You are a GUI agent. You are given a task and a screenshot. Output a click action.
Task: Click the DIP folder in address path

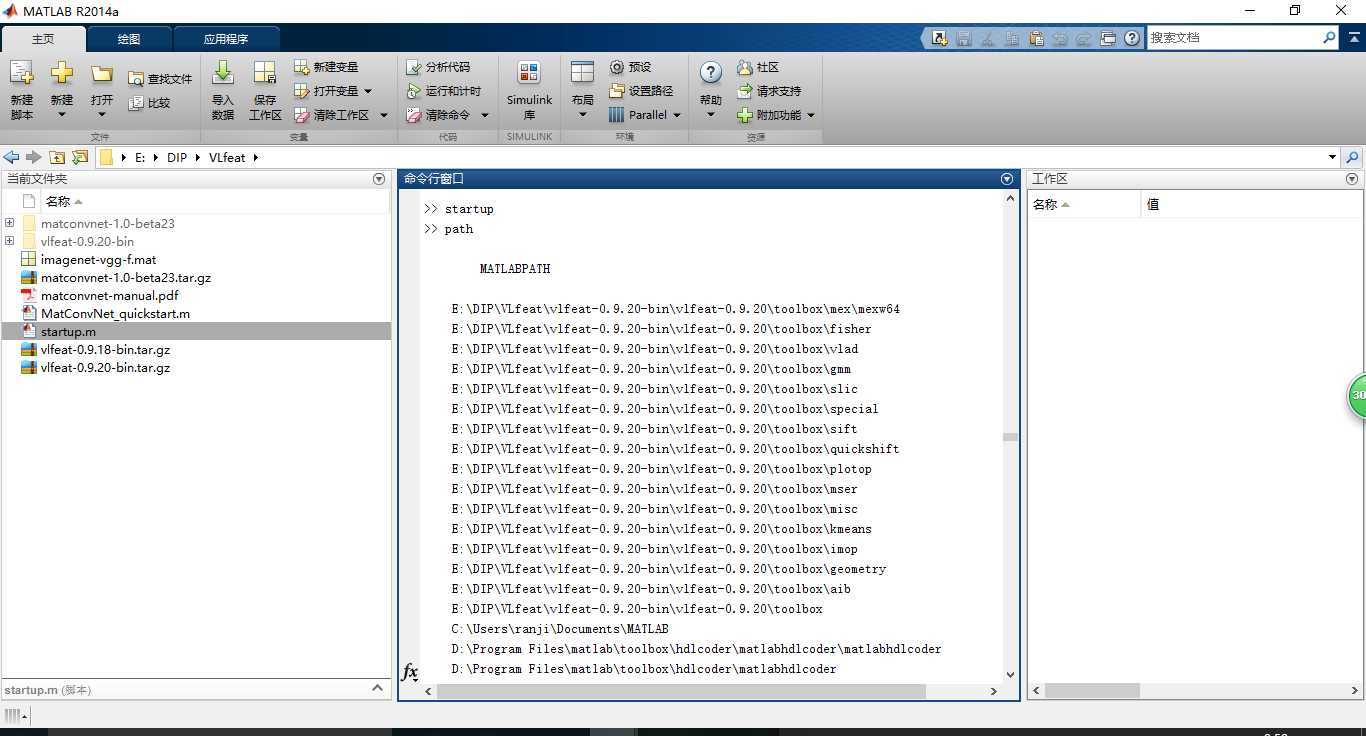coord(177,157)
